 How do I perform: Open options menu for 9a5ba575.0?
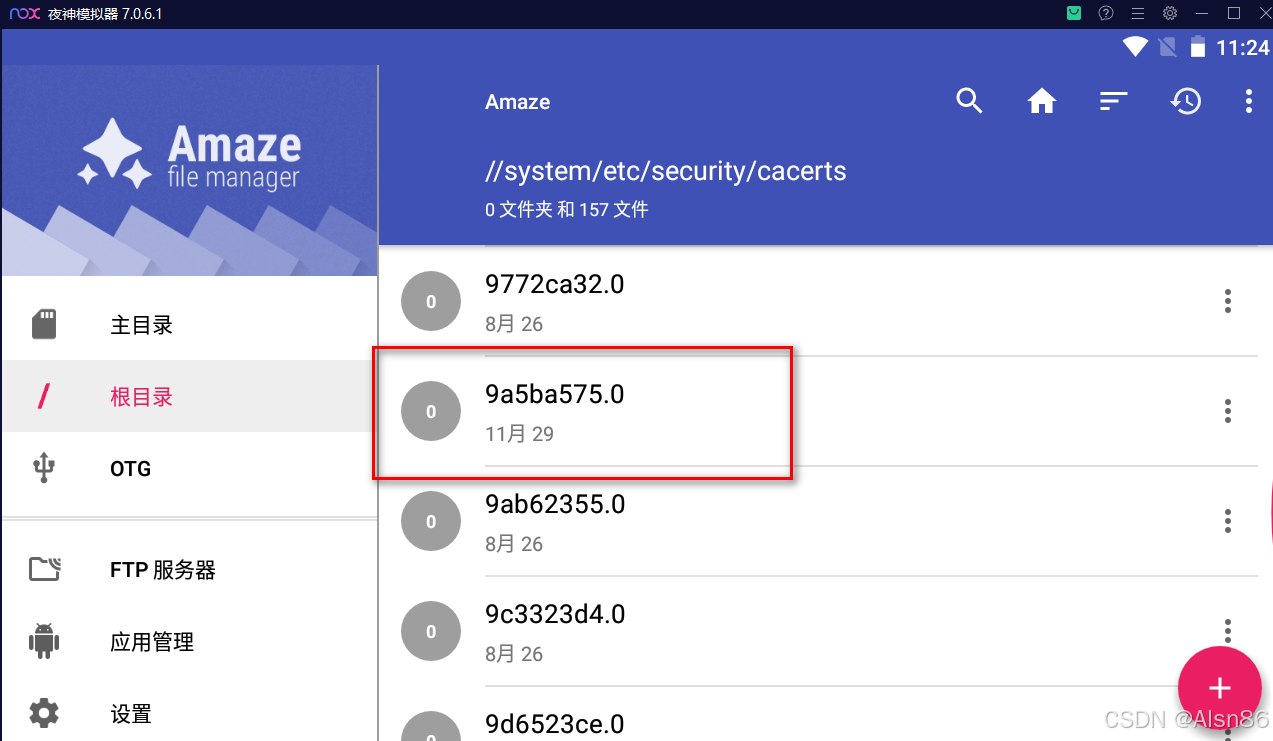pyautogui.click(x=1228, y=411)
